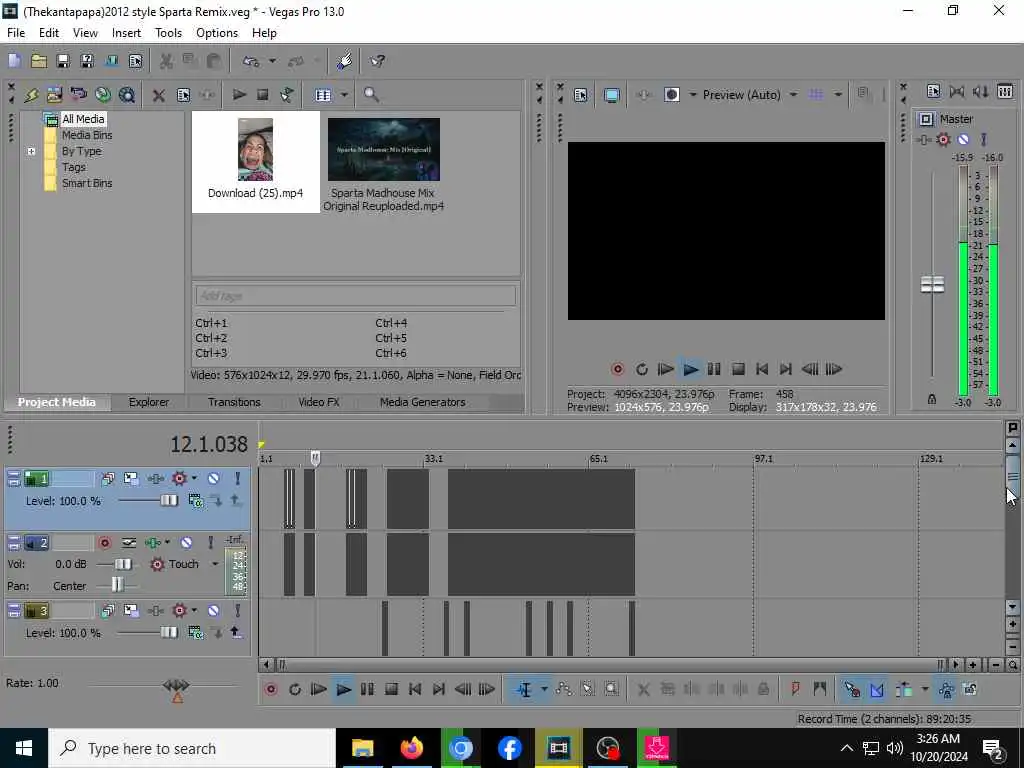Switch to the Transitions tab
This screenshot has height=768, width=1024.
[x=234, y=402]
